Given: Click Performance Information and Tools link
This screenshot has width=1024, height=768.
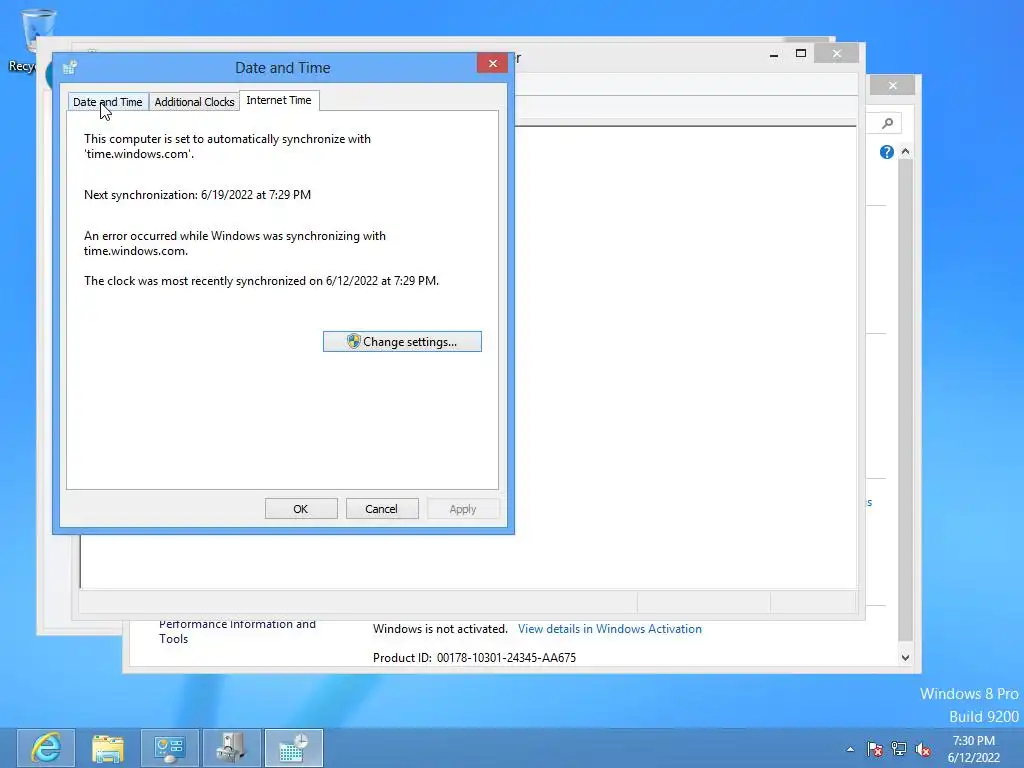Looking at the screenshot, I should pyautogui.click(x=238, y=631).
